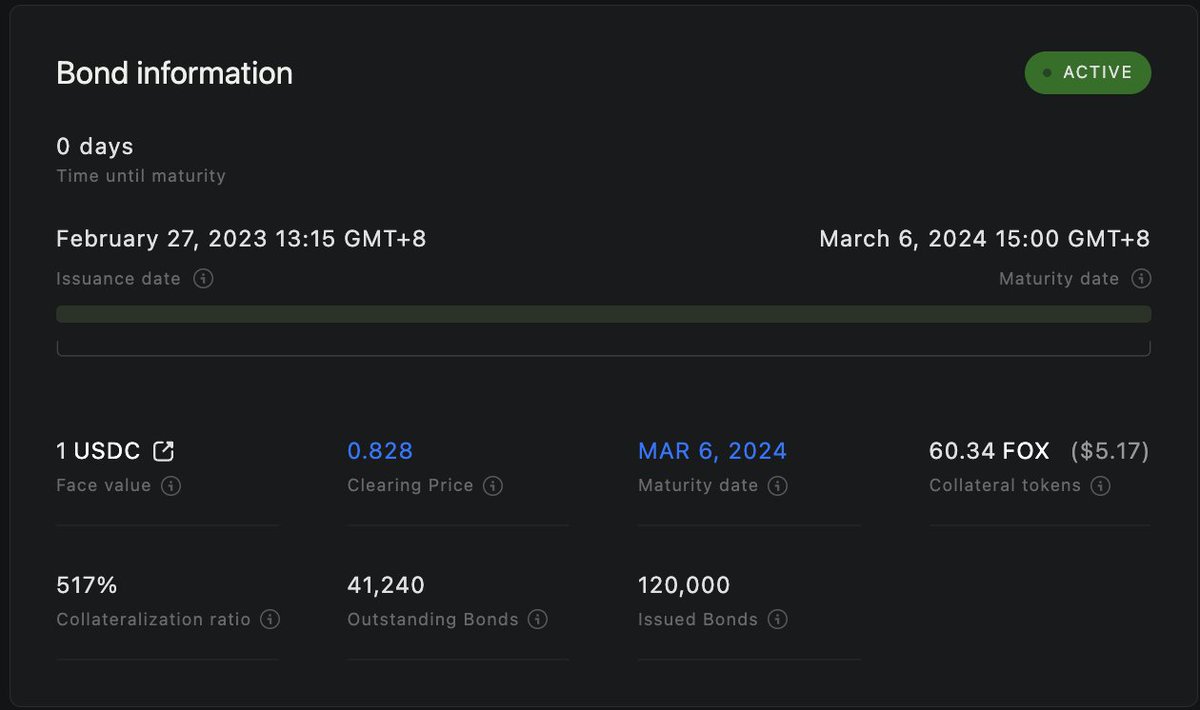This screenshot has width=1200, height=710.
Task: Click the 1 USDC face value text
Action: (x=98, y=451)
